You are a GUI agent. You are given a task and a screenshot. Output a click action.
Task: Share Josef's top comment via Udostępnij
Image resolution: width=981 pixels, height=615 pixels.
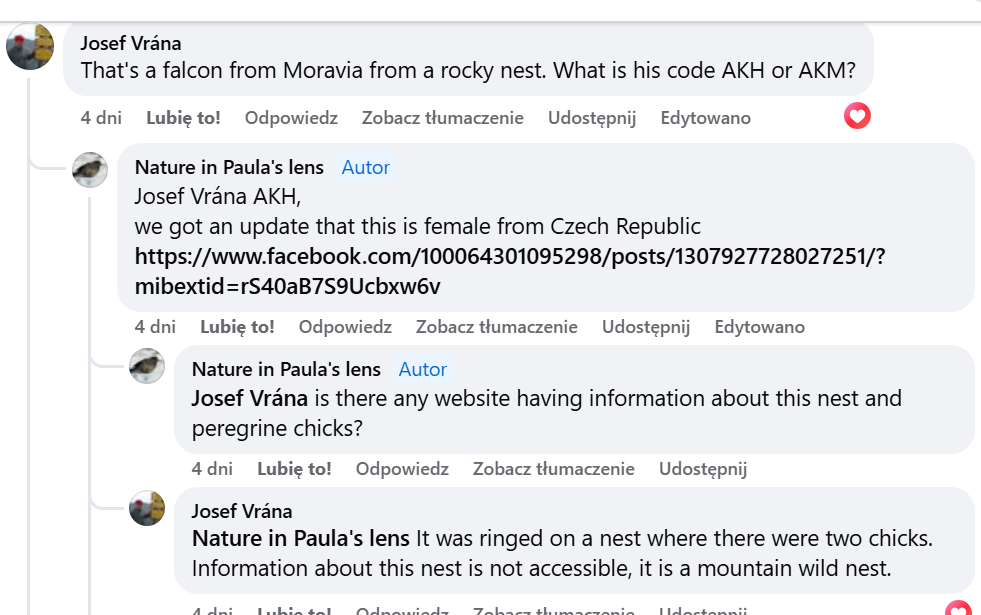coord(592,118)
